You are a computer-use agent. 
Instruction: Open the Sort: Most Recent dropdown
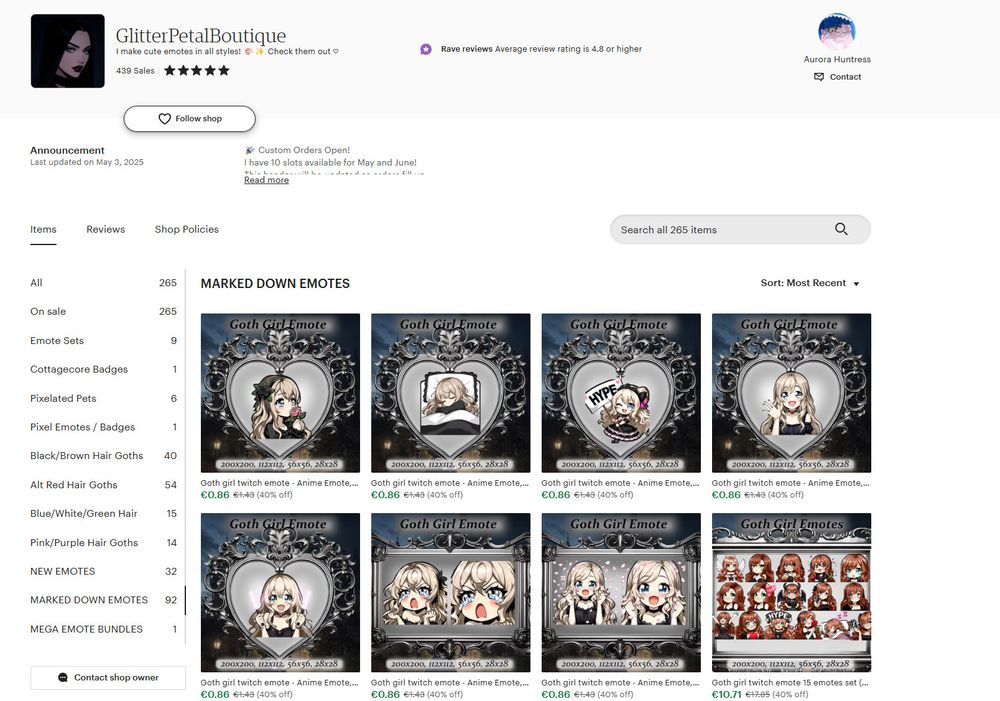click(810, 283)
